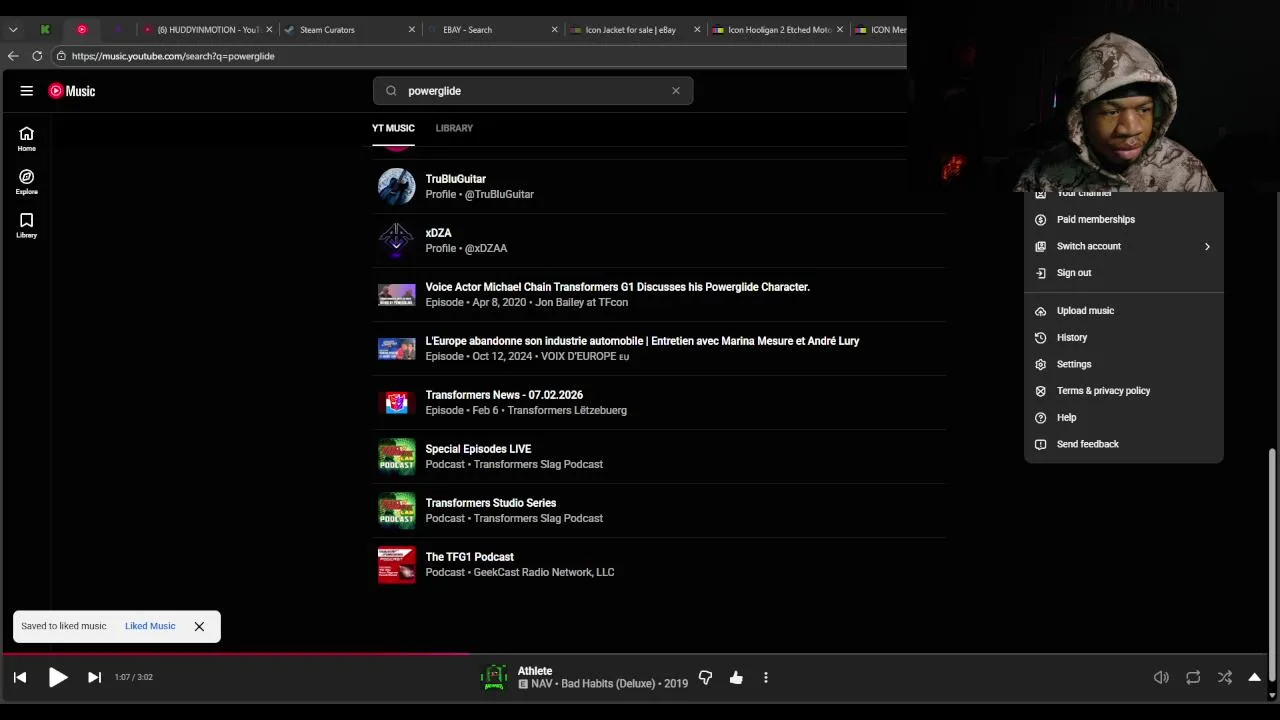The height and width of the screenshot is (720, 1280).
Task: Close the Icon Jacket for sale tab
Action: (x=697, y=30)
